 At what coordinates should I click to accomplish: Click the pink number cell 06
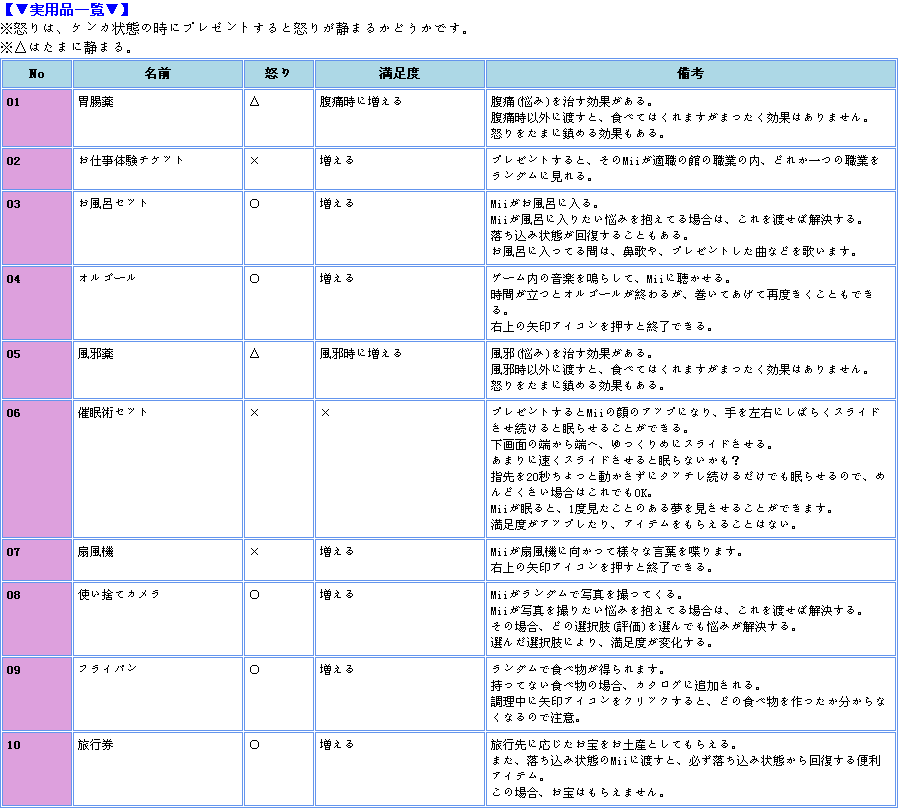point(36,467)
